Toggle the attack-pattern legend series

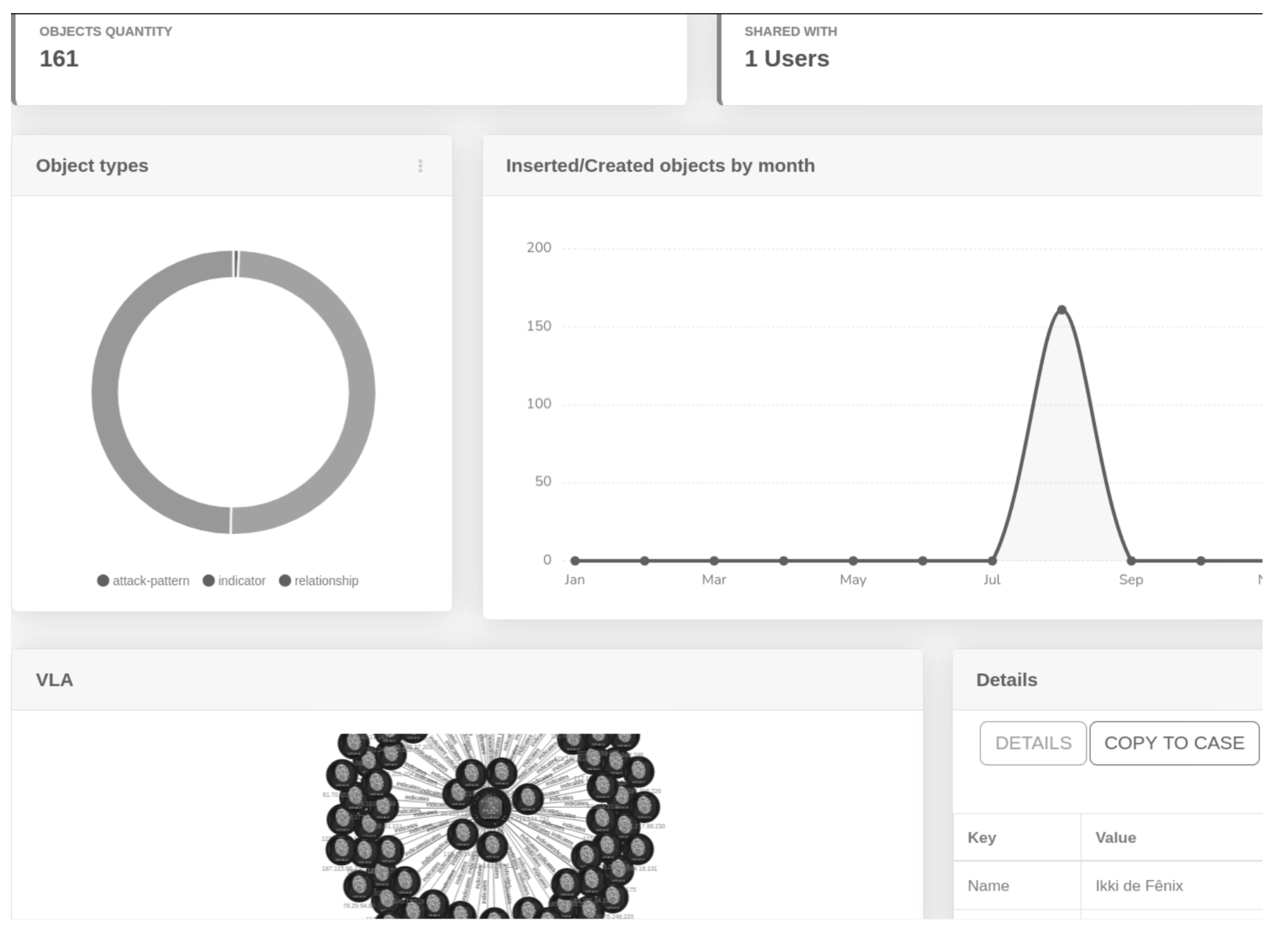151,581
